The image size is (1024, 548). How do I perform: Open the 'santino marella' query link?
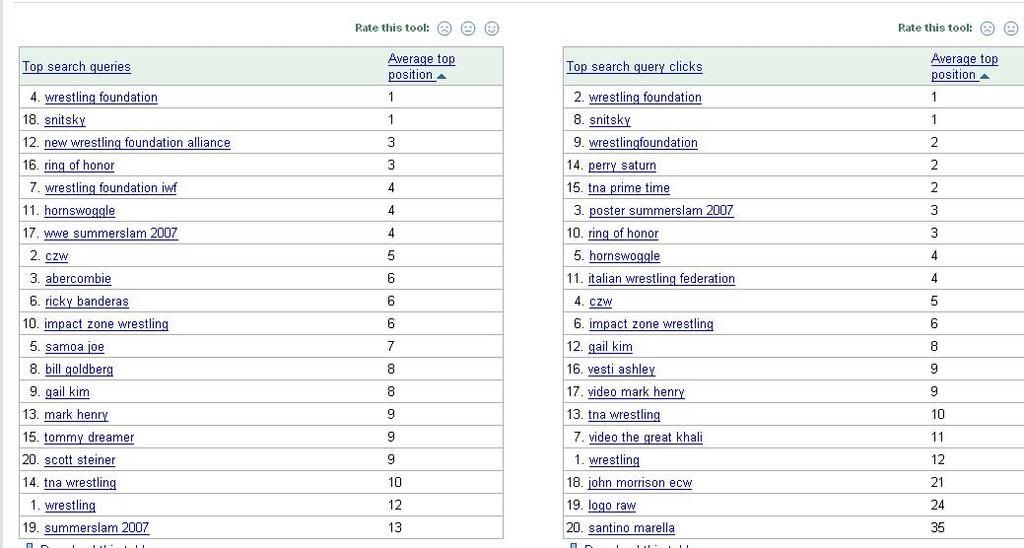click(632, 528)
